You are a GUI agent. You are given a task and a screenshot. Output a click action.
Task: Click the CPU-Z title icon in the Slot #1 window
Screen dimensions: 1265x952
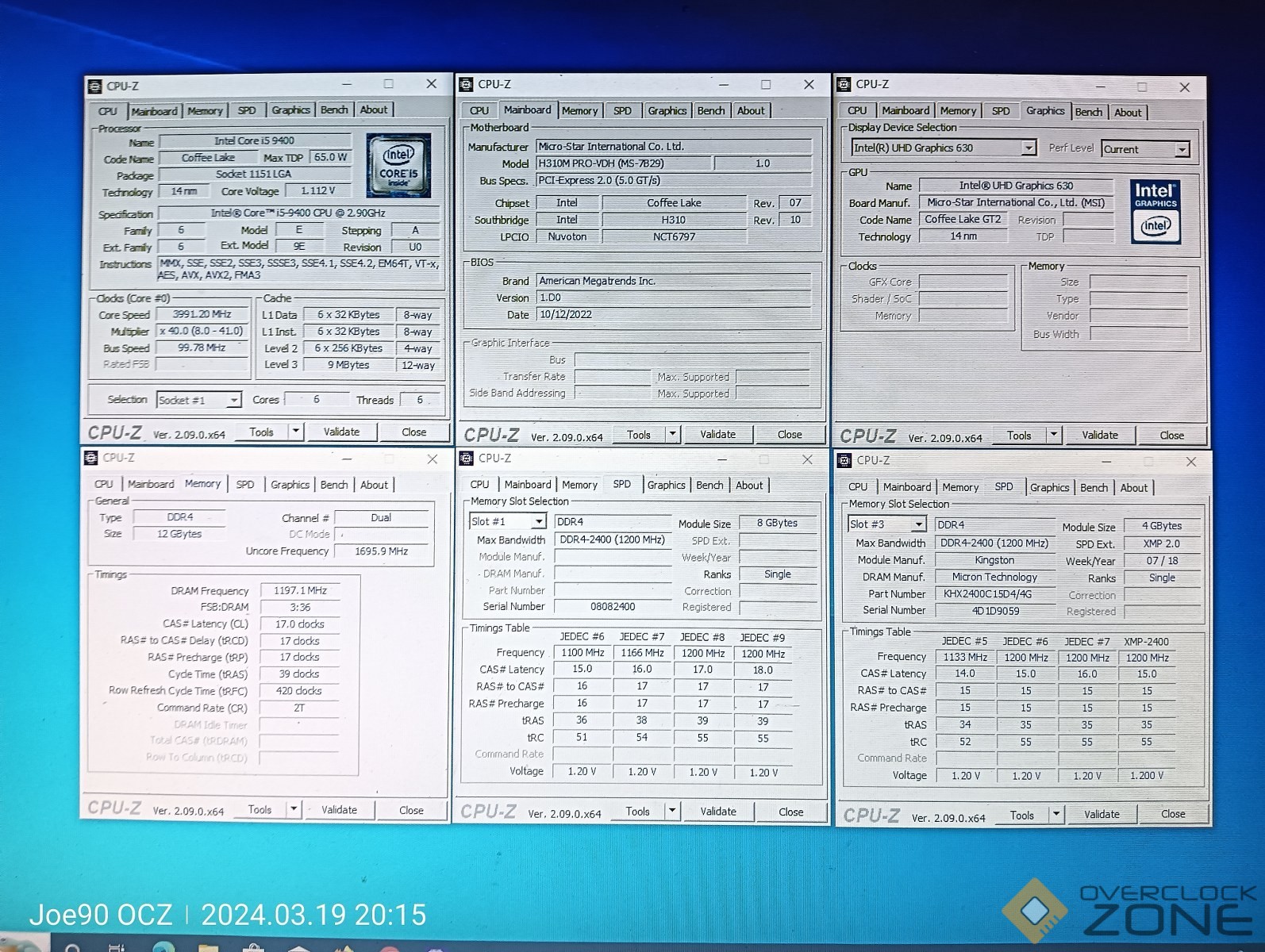click(x=466, y=459)
